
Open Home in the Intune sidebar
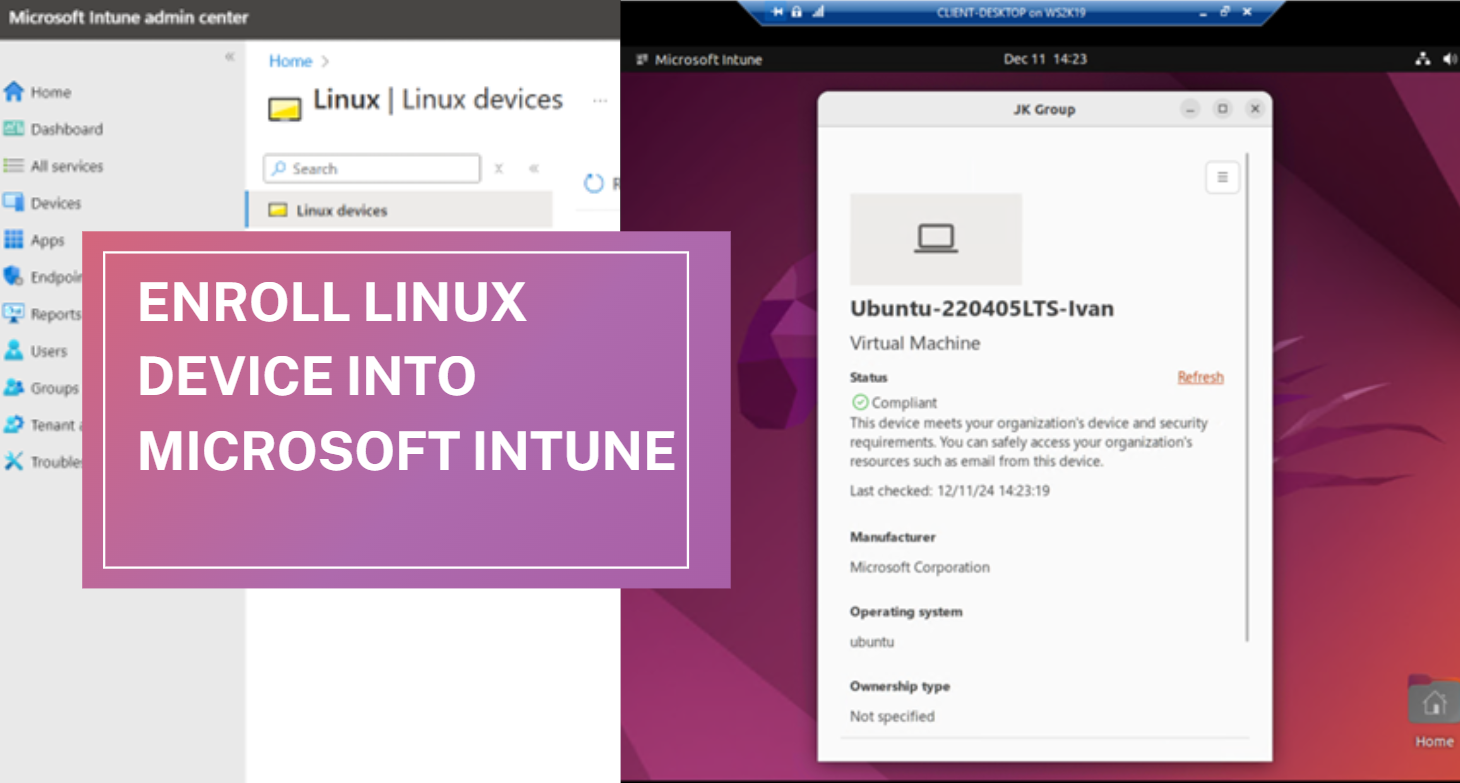38,92
